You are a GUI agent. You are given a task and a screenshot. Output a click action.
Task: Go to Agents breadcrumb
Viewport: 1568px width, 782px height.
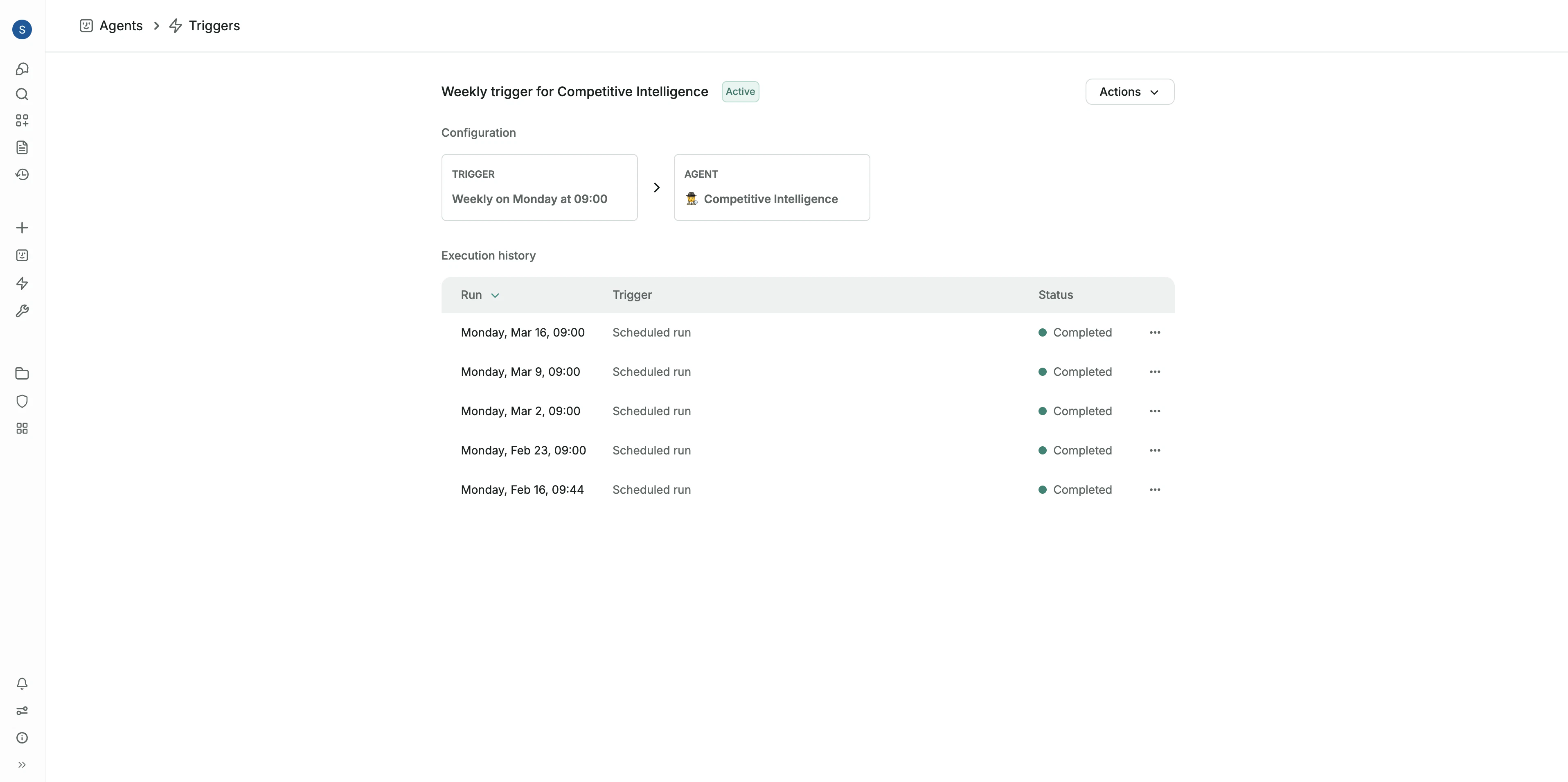(x=121, y=25)
